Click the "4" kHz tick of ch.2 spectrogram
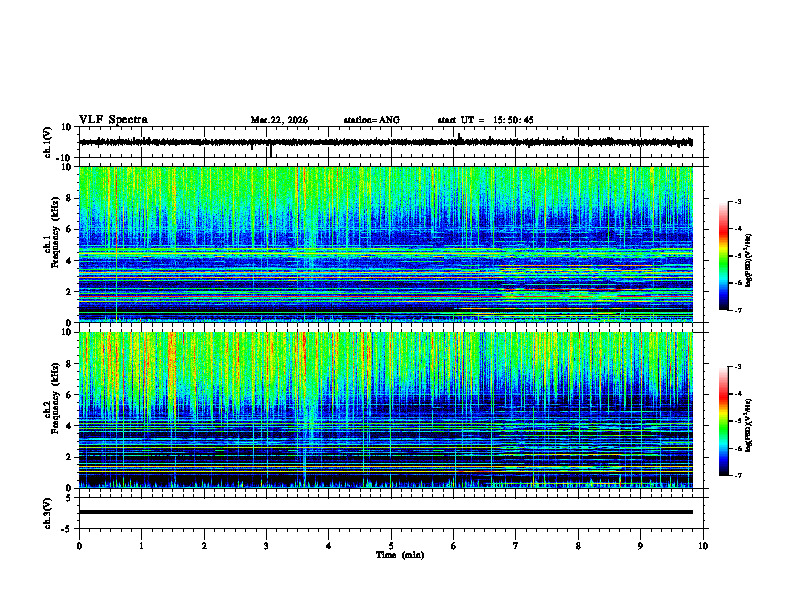 pos(69,426)
